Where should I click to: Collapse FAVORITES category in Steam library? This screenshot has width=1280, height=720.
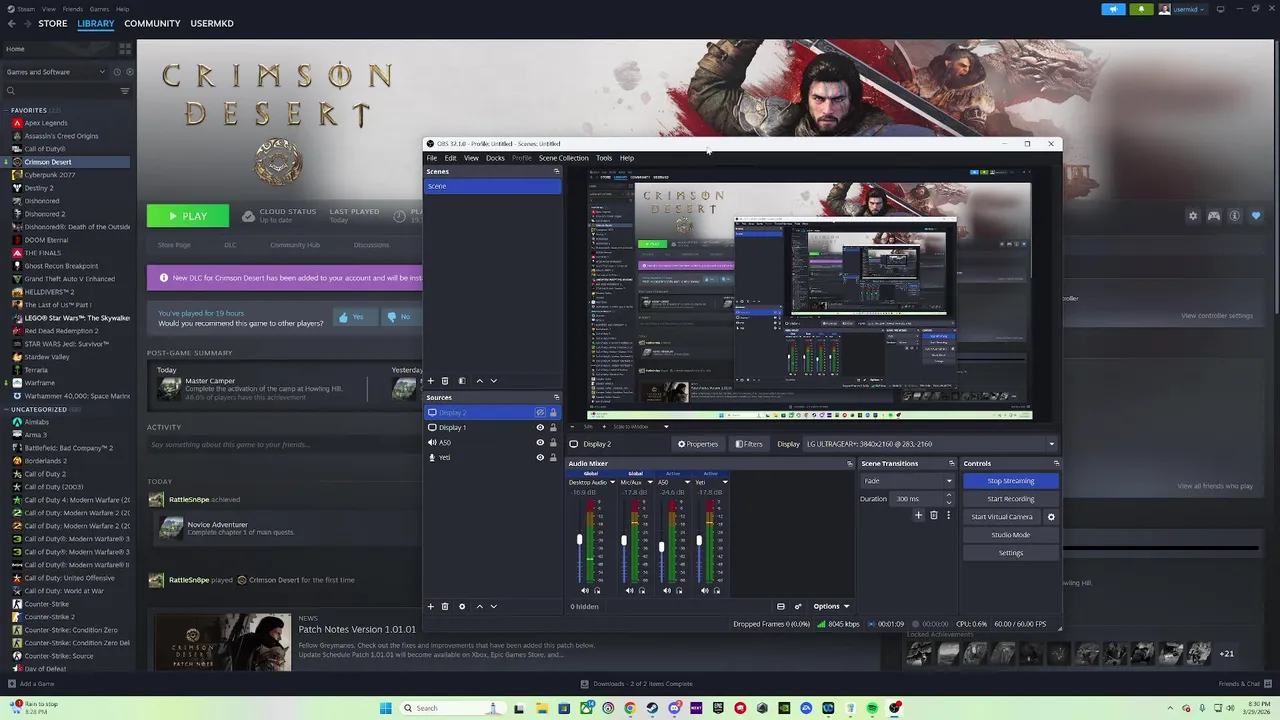[7, 110]
